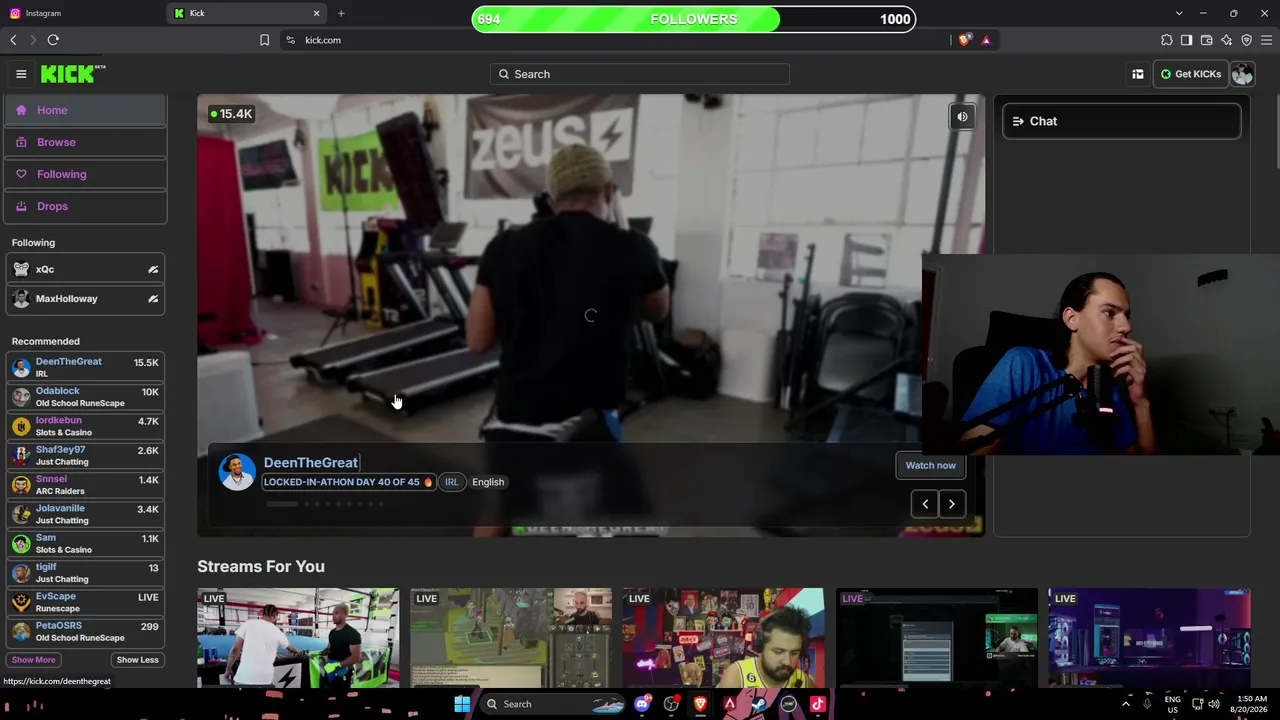Open the purple-lit room stream thumbnail
The image size is (1280, 720).
[1150, 638]
